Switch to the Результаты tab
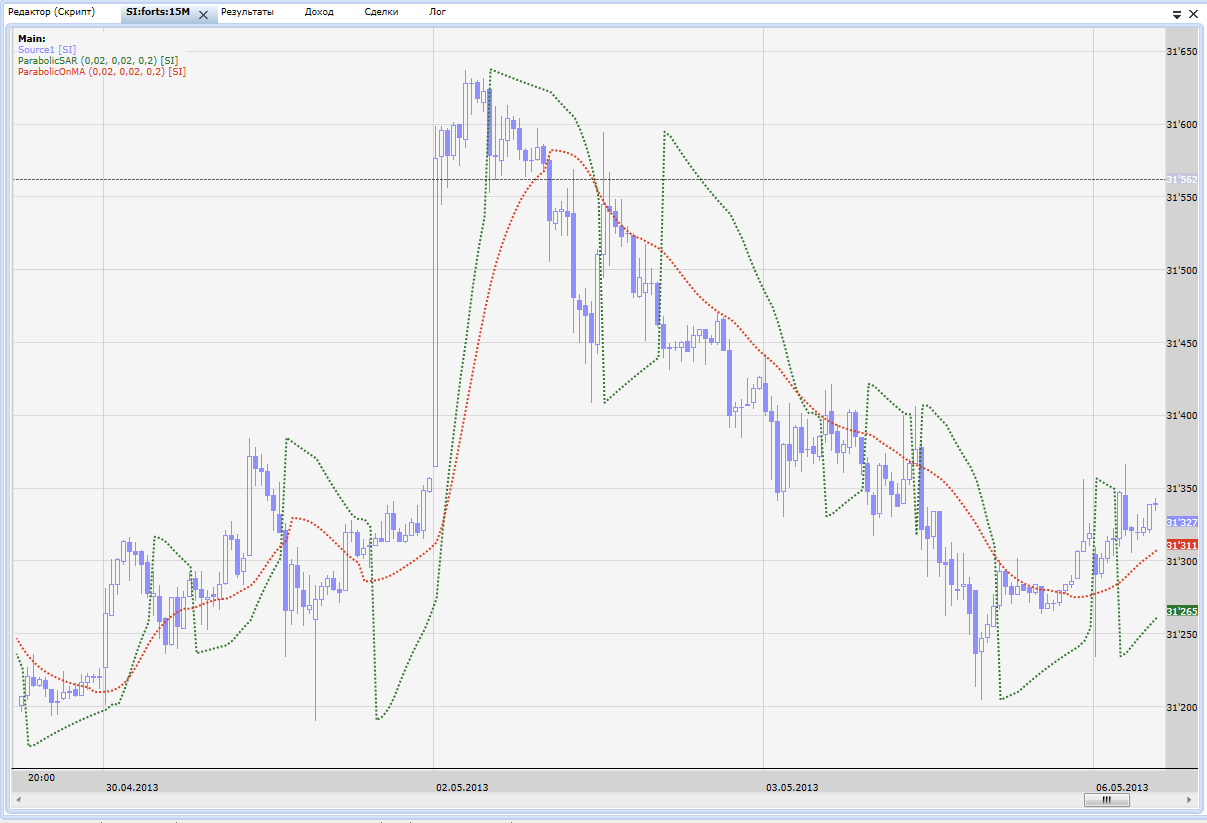1207x823 pixels. [x=248, y=12]
